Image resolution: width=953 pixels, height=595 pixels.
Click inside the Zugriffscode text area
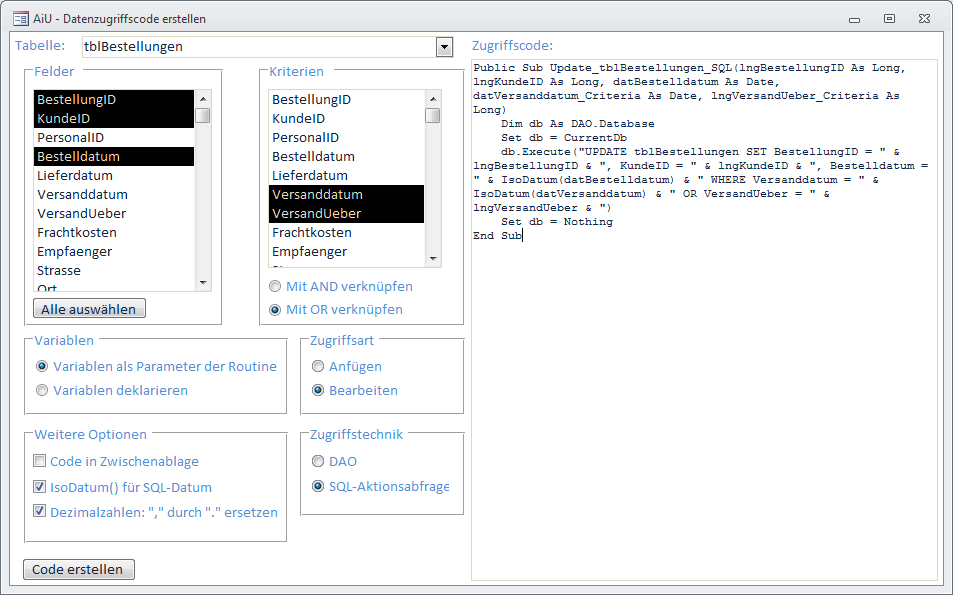tap(704, 400)
